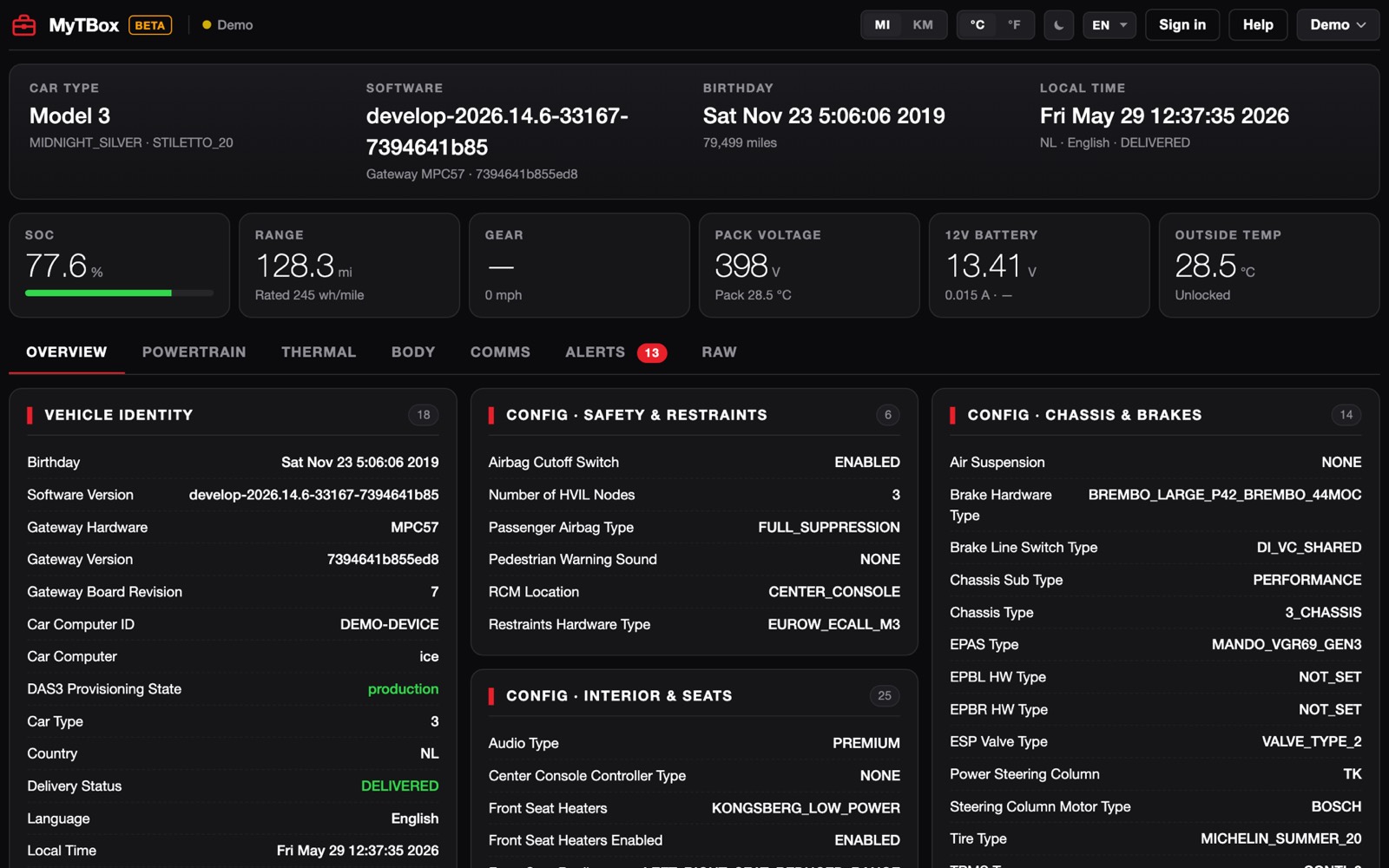Click the MyTBox toolbox logo icon

[x=24, y=25]
